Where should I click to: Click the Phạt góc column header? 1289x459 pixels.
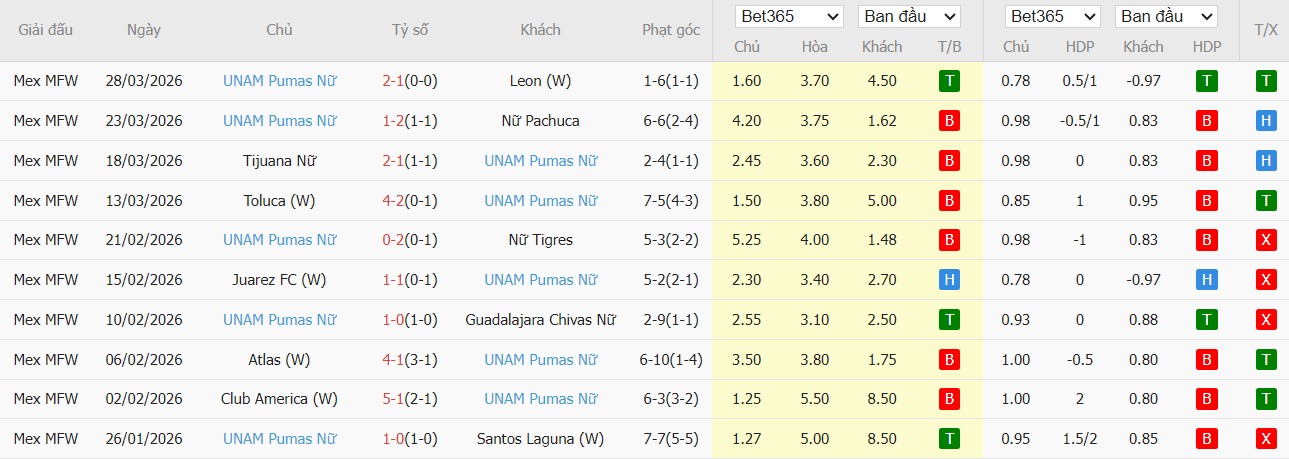670,30
